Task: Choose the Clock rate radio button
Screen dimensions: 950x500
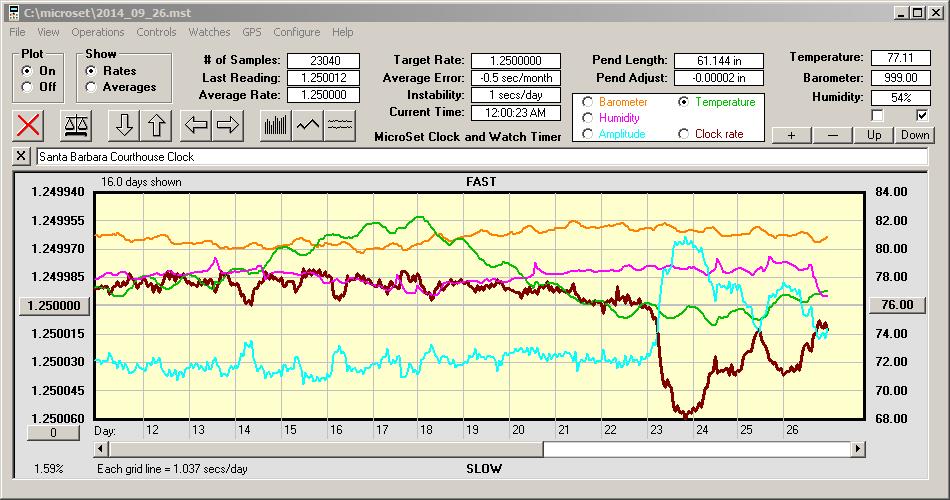Action: click(x=684, y=133)
